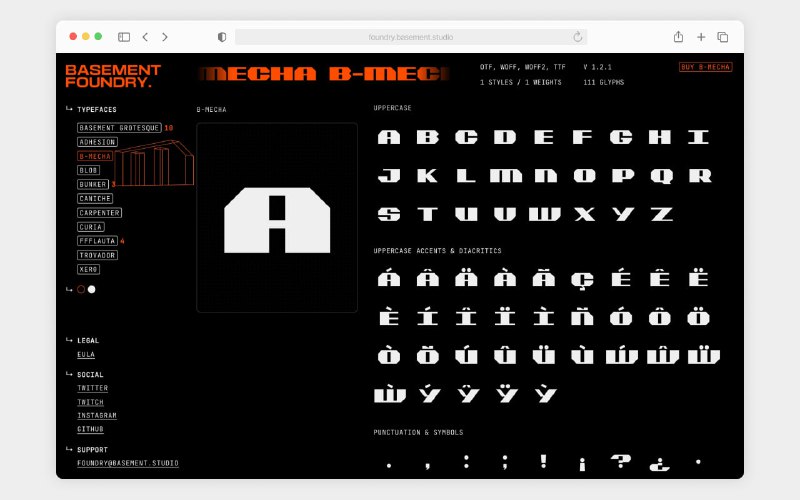
Task: Pick the colon punctuation glyph
Action: [466, 461]
